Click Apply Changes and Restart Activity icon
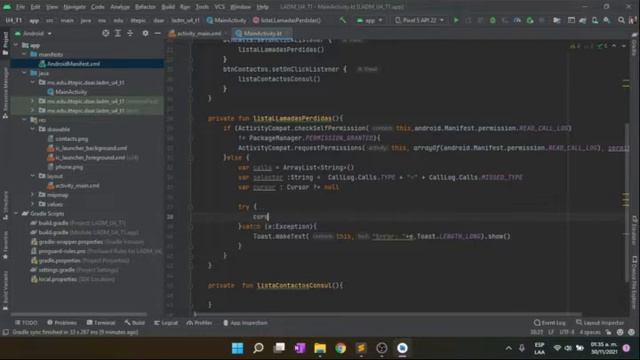 point(468,20)
